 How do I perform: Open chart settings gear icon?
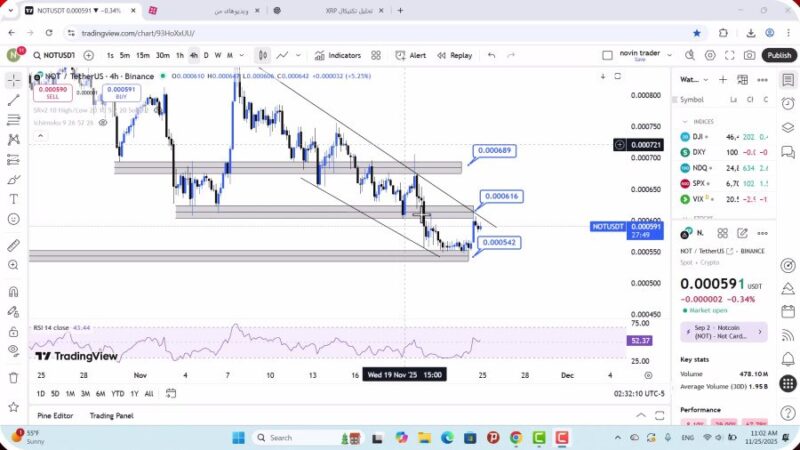coord(710,56)
